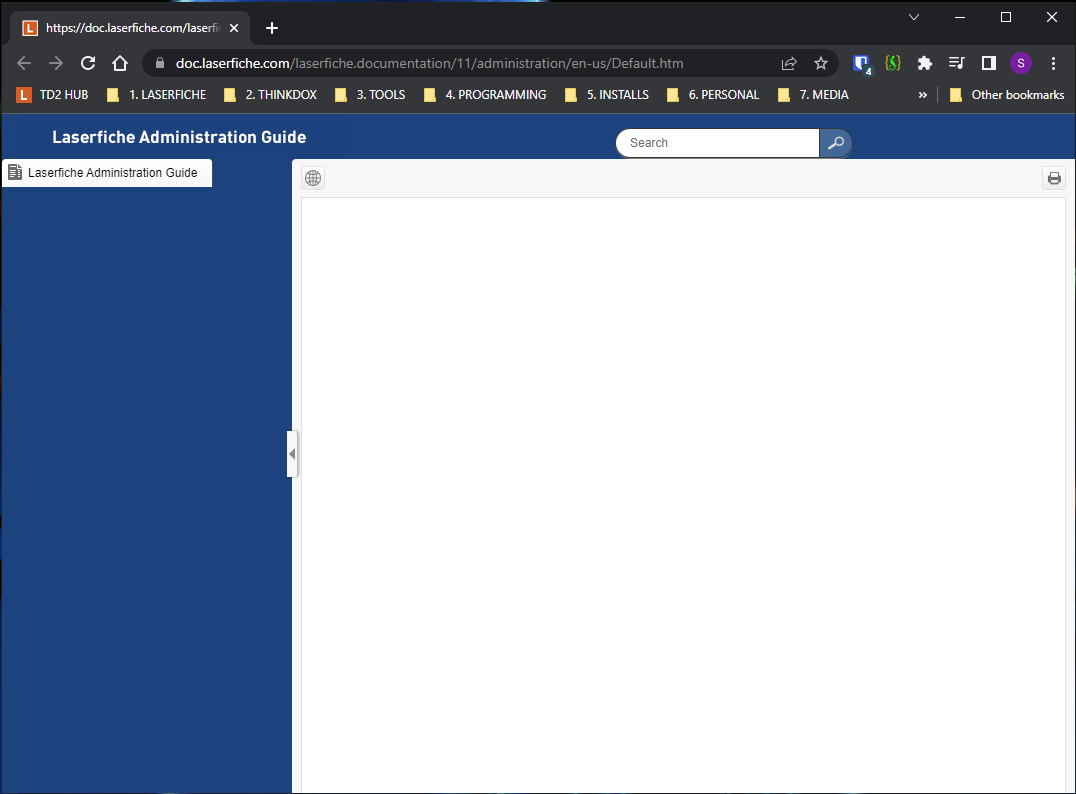
Task: Select the doc.laserfiche.com browser tab
Action: [130, 28]
